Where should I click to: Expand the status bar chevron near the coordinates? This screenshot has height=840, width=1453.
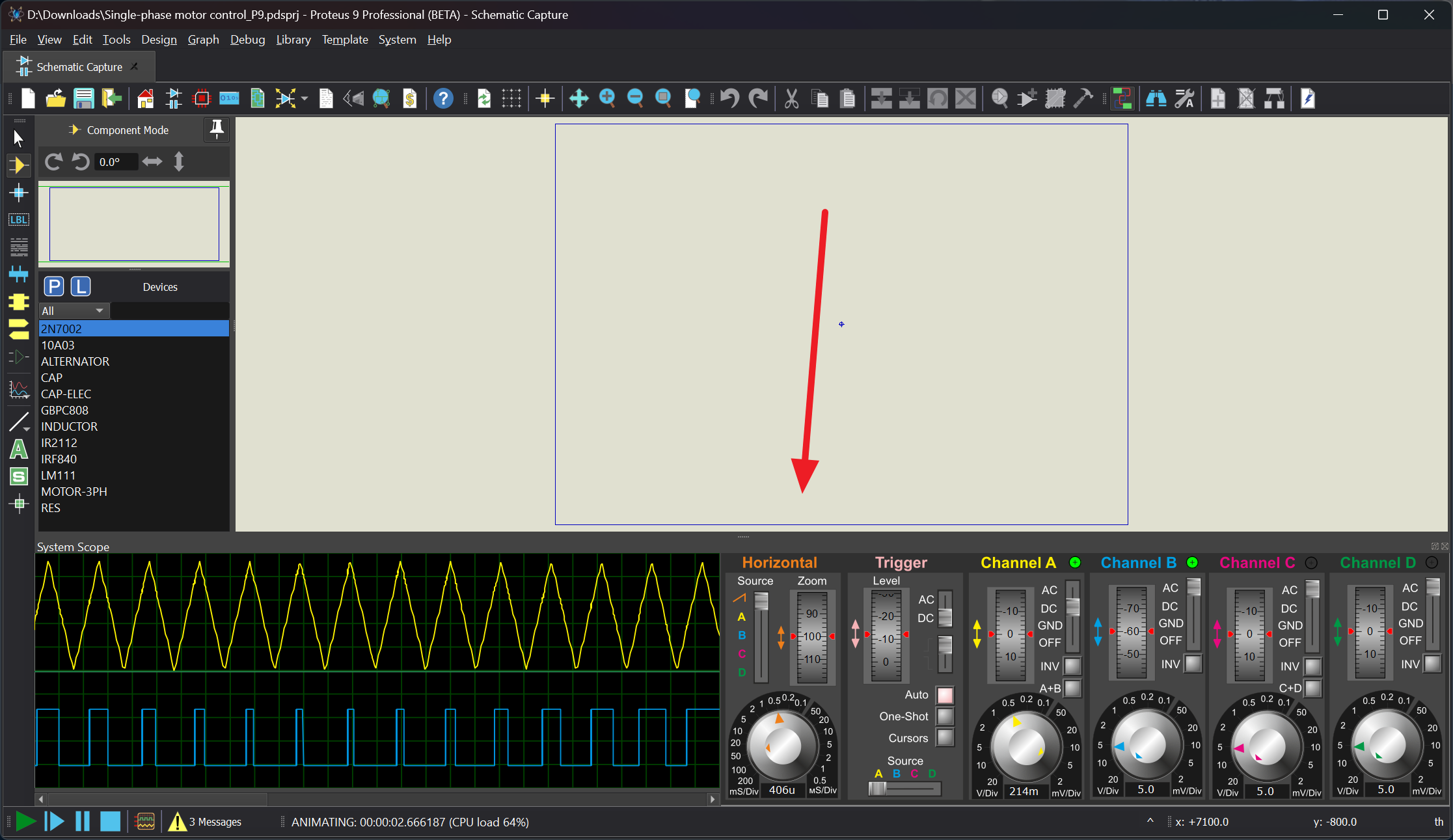click(x=1150, y=821)
